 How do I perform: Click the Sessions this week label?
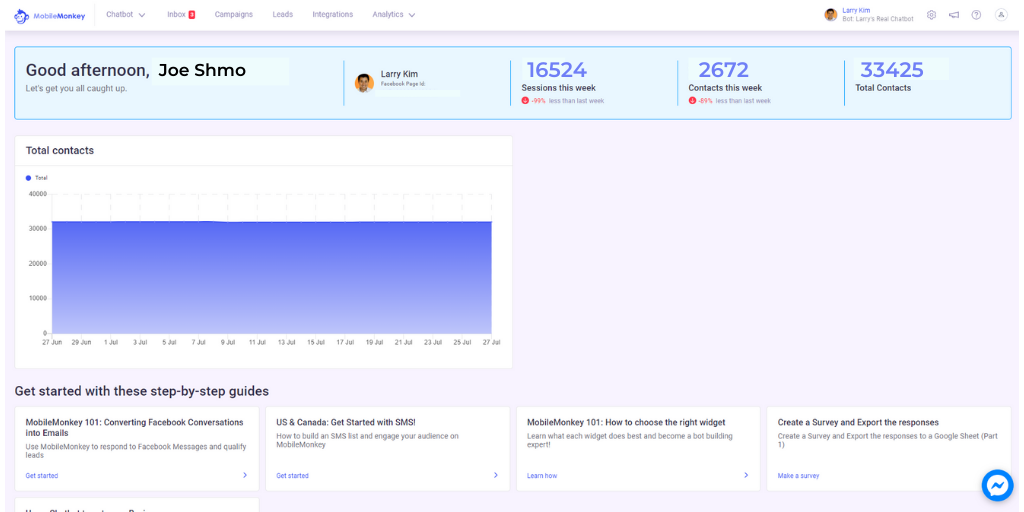click(x=558, y=88)
